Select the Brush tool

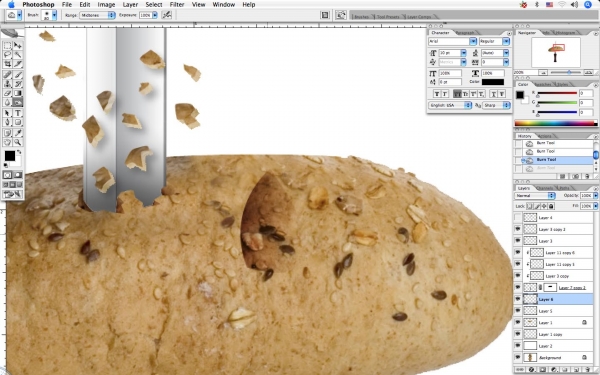click(x=18, y=75)
